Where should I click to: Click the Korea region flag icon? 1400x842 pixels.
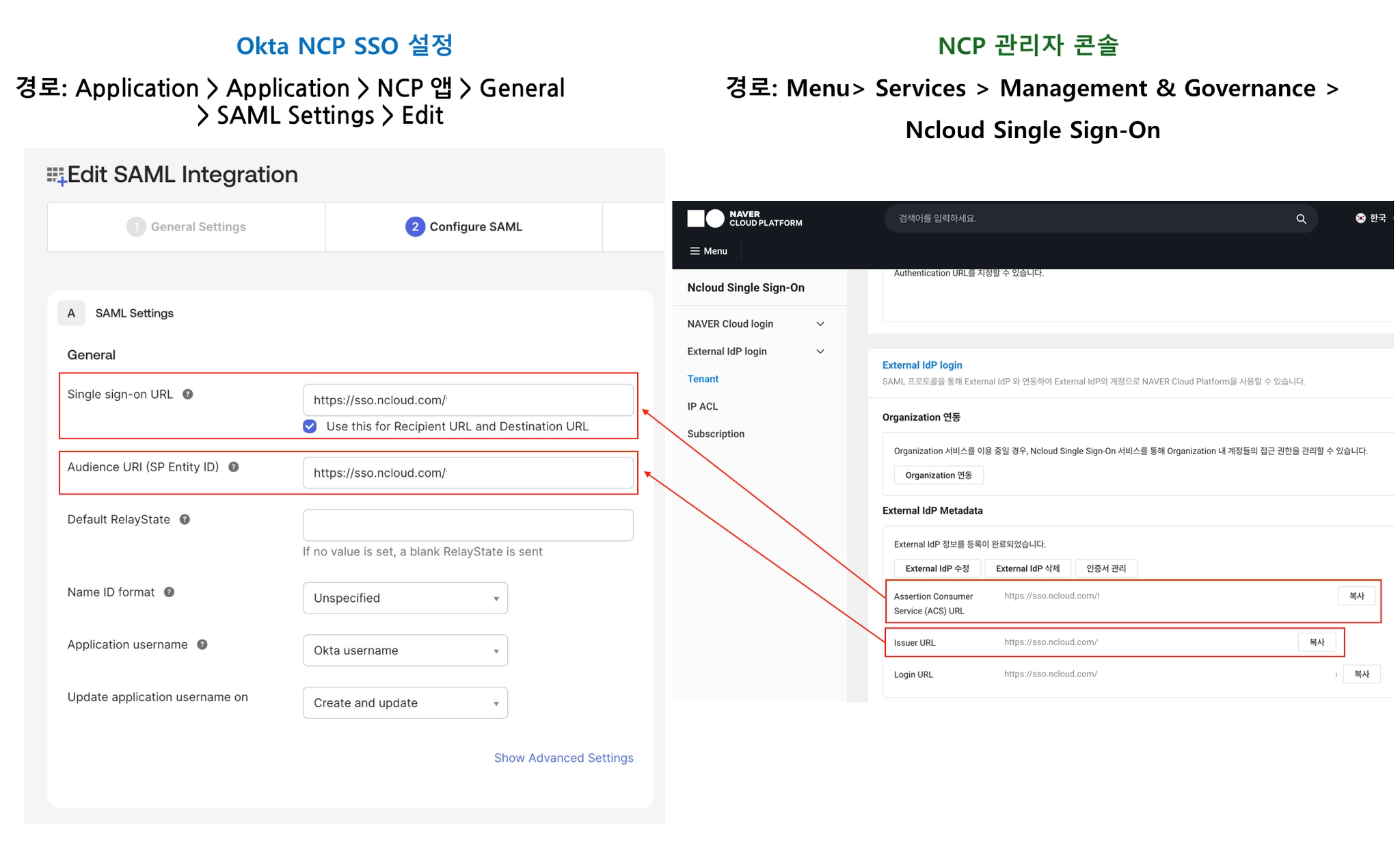(1360, 218)
